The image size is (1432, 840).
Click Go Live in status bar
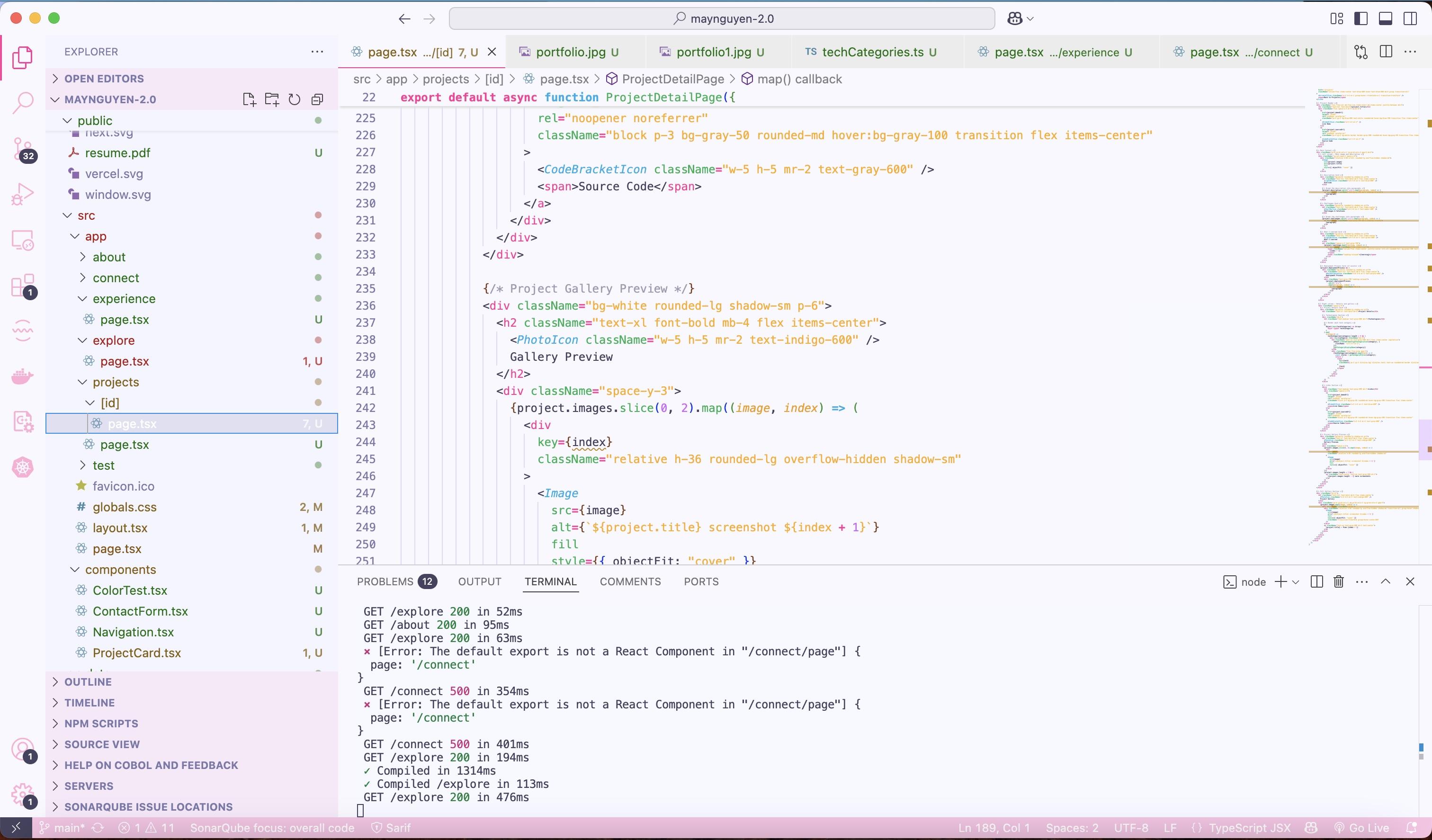pos(1362,828)
